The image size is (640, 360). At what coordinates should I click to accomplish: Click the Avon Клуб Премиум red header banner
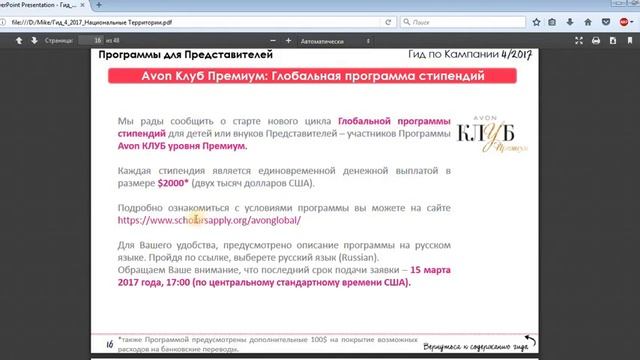coord(312,76)
